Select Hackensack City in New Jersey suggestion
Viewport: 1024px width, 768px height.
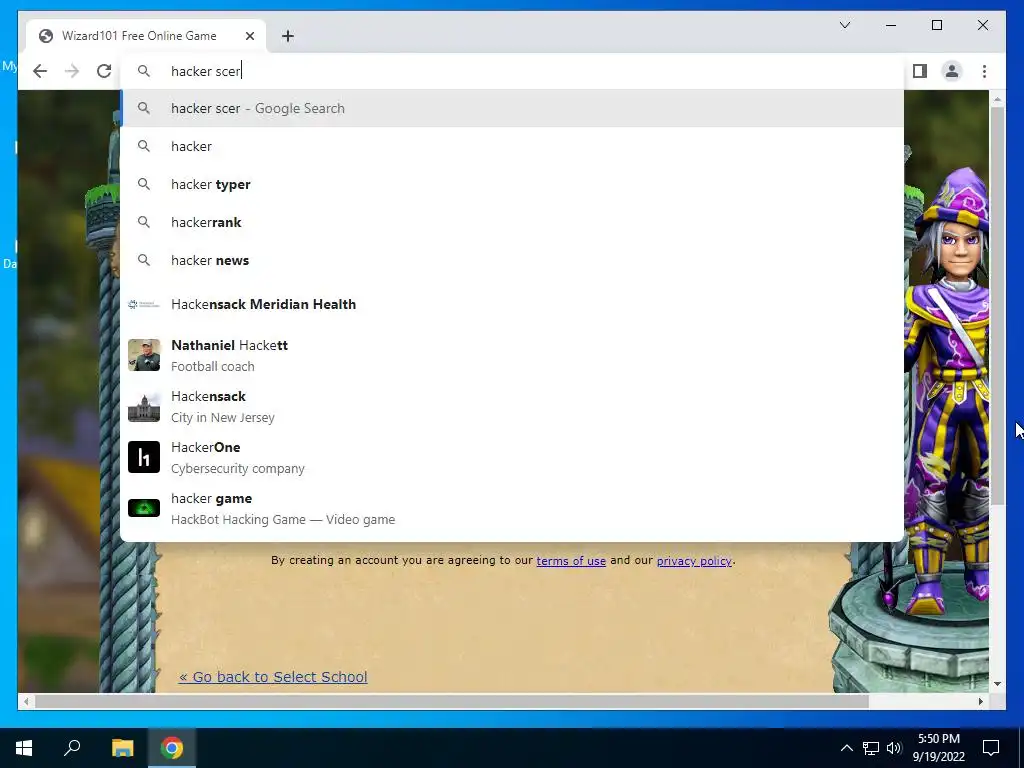(512, 406)
